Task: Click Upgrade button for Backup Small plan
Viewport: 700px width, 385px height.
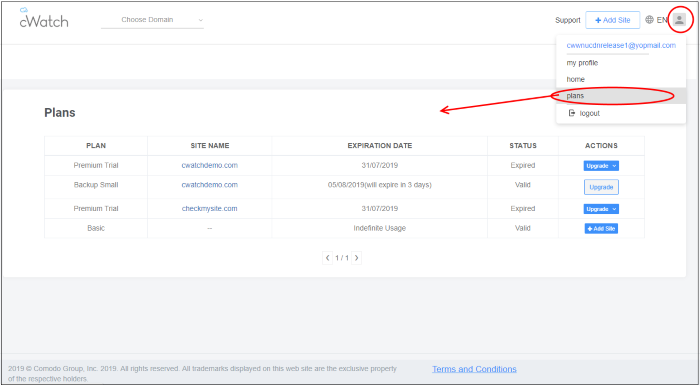Action: tap(601, 187)
